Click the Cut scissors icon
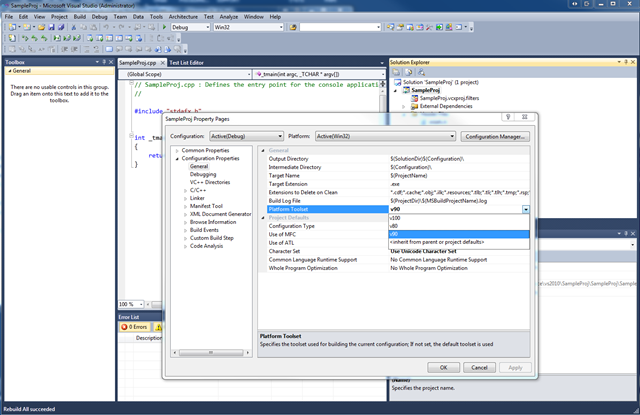The height and width of the screenshot is (415, 640). tap(73, 27)
